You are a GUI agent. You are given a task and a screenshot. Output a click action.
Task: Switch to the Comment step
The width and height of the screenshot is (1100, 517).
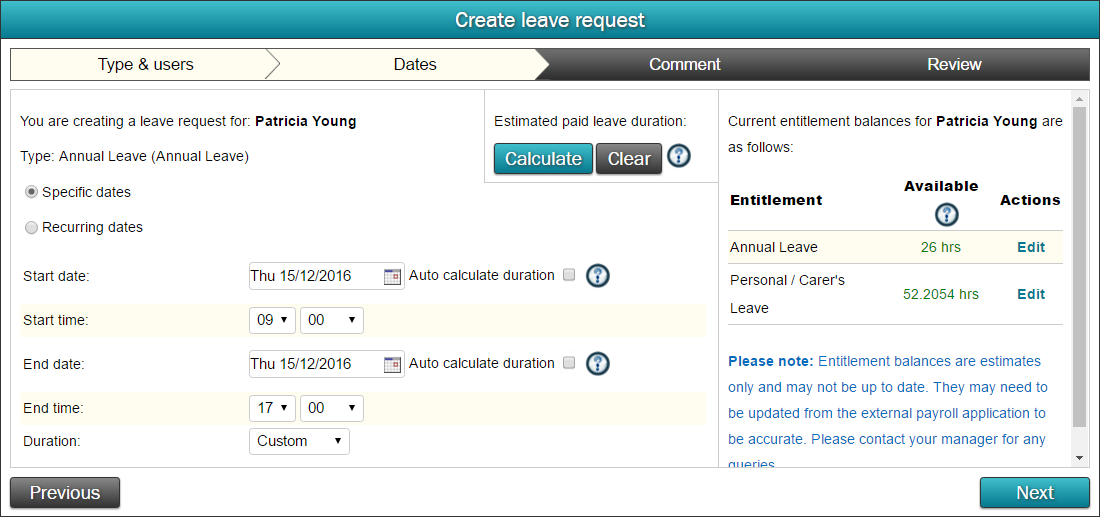(685, 65)
